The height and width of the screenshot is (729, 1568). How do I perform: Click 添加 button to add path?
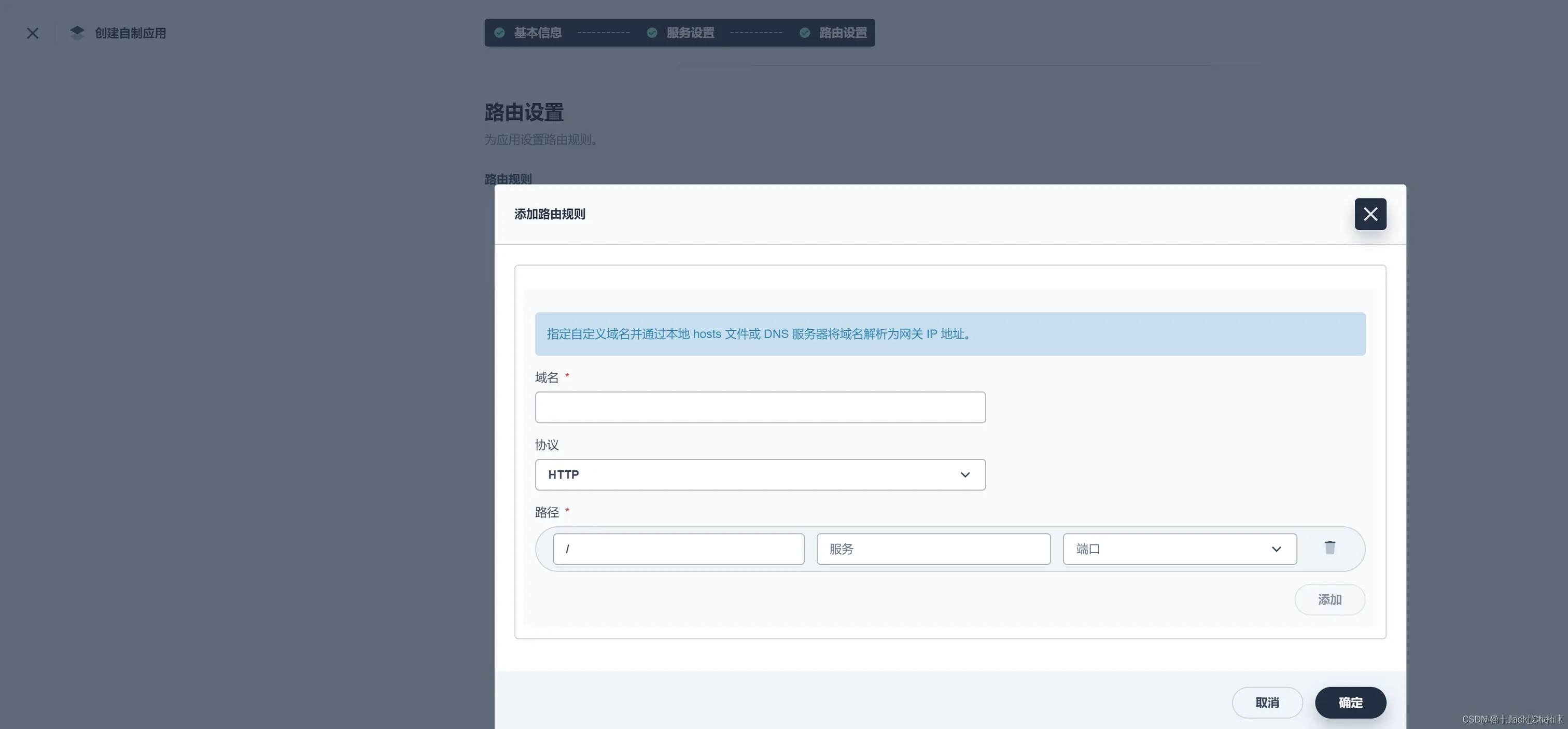(1329, 600)
